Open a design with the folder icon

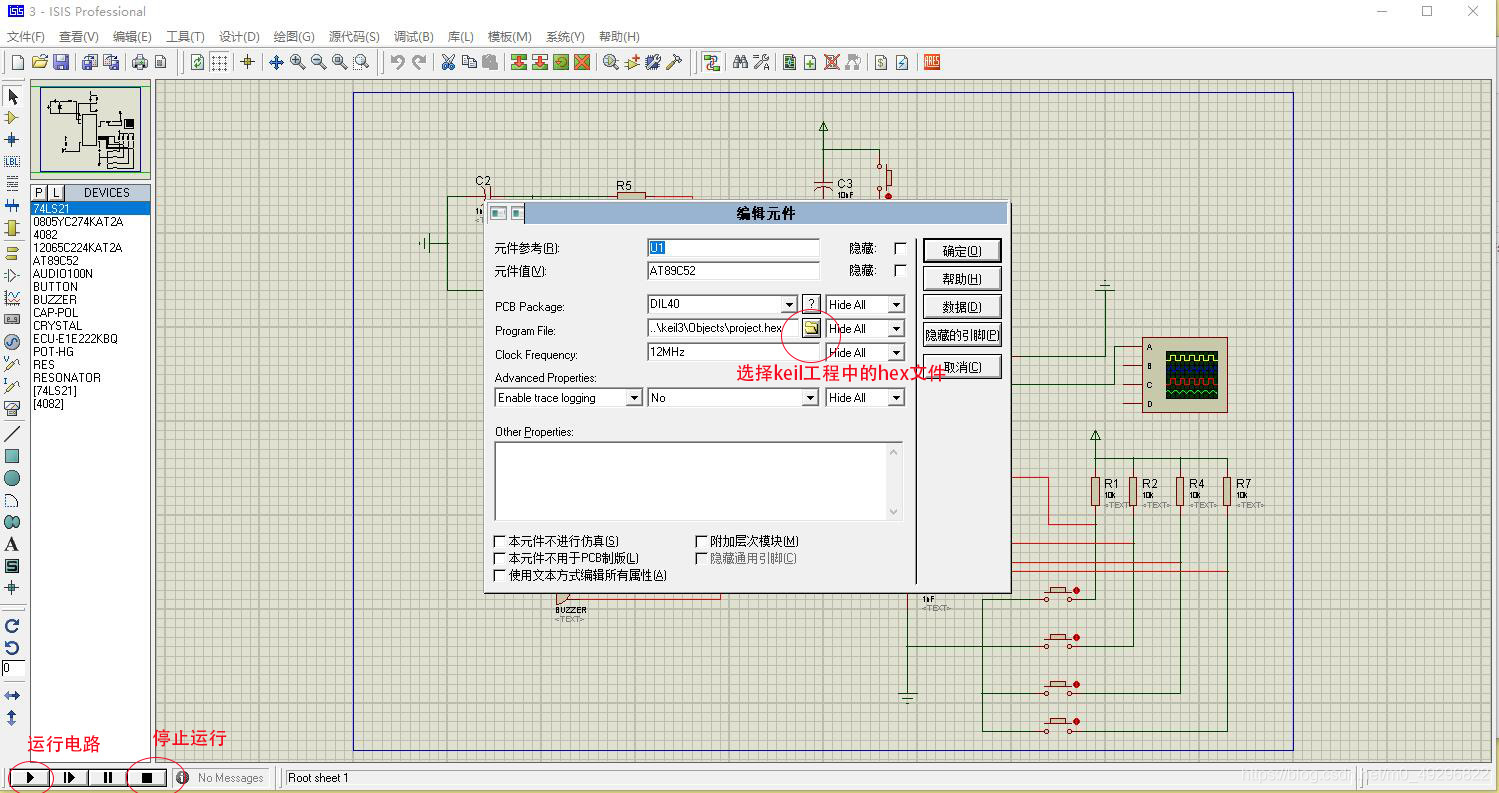tap(39, 62)
